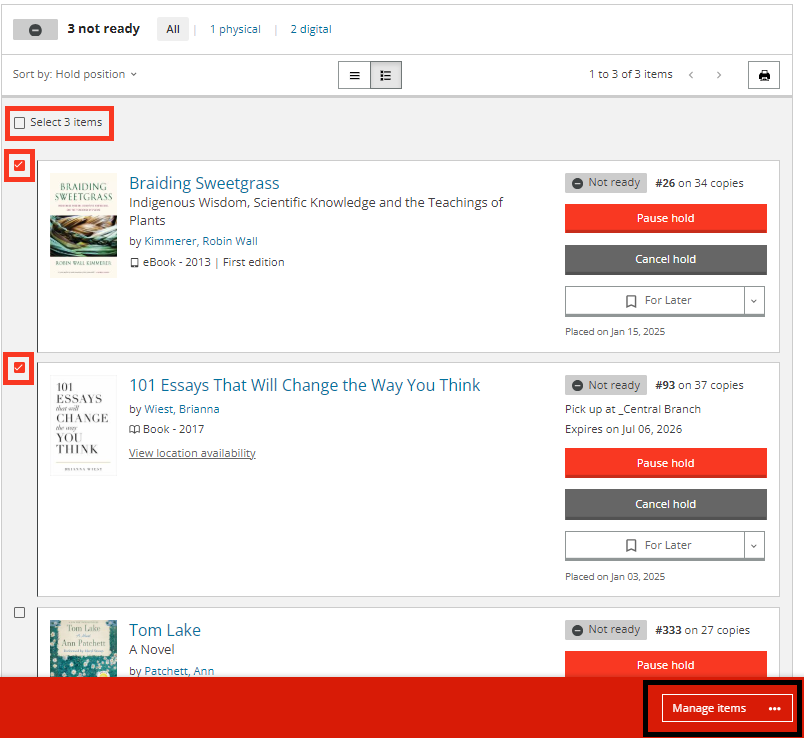Viewport: 804px width, 738px height.
Task: Pause hold on 101 Essays
Action: coord(666,463)
